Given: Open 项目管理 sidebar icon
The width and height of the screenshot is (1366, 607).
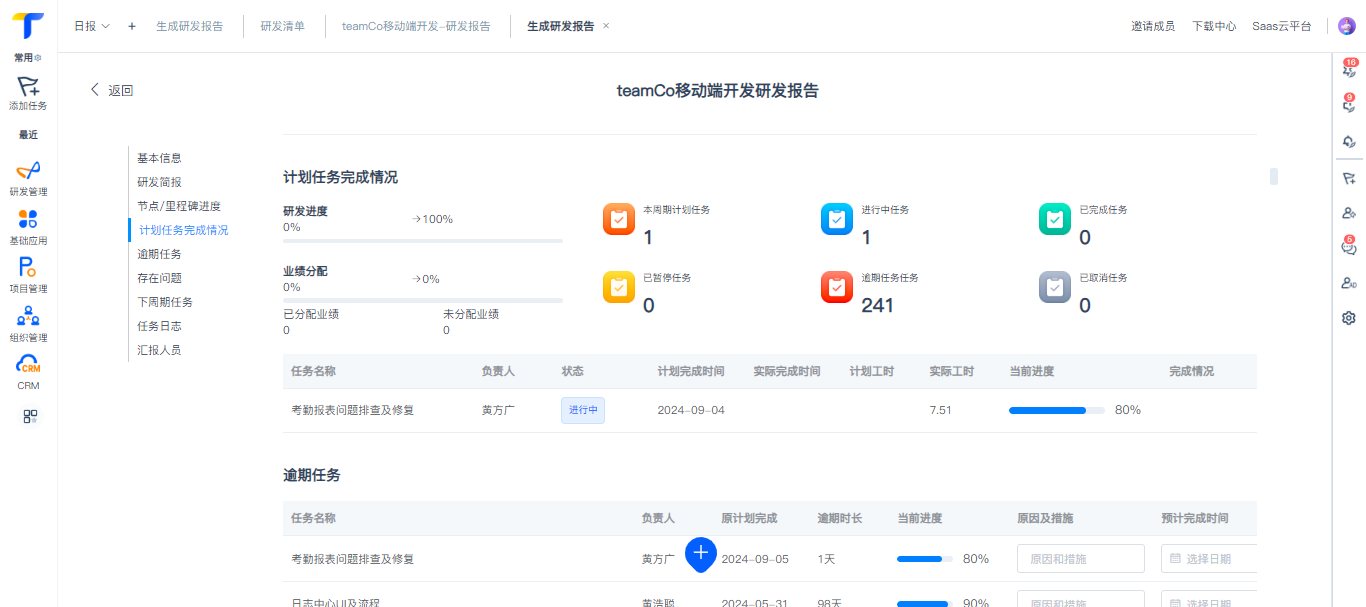Looking at the screenshot, I should click(x=28, y=275).
